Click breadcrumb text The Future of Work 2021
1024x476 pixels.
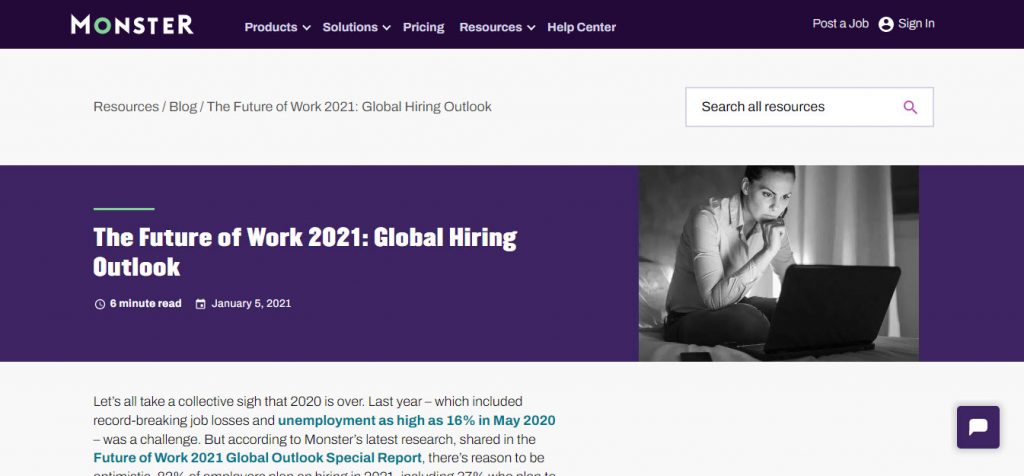click(x=349, y=106)
